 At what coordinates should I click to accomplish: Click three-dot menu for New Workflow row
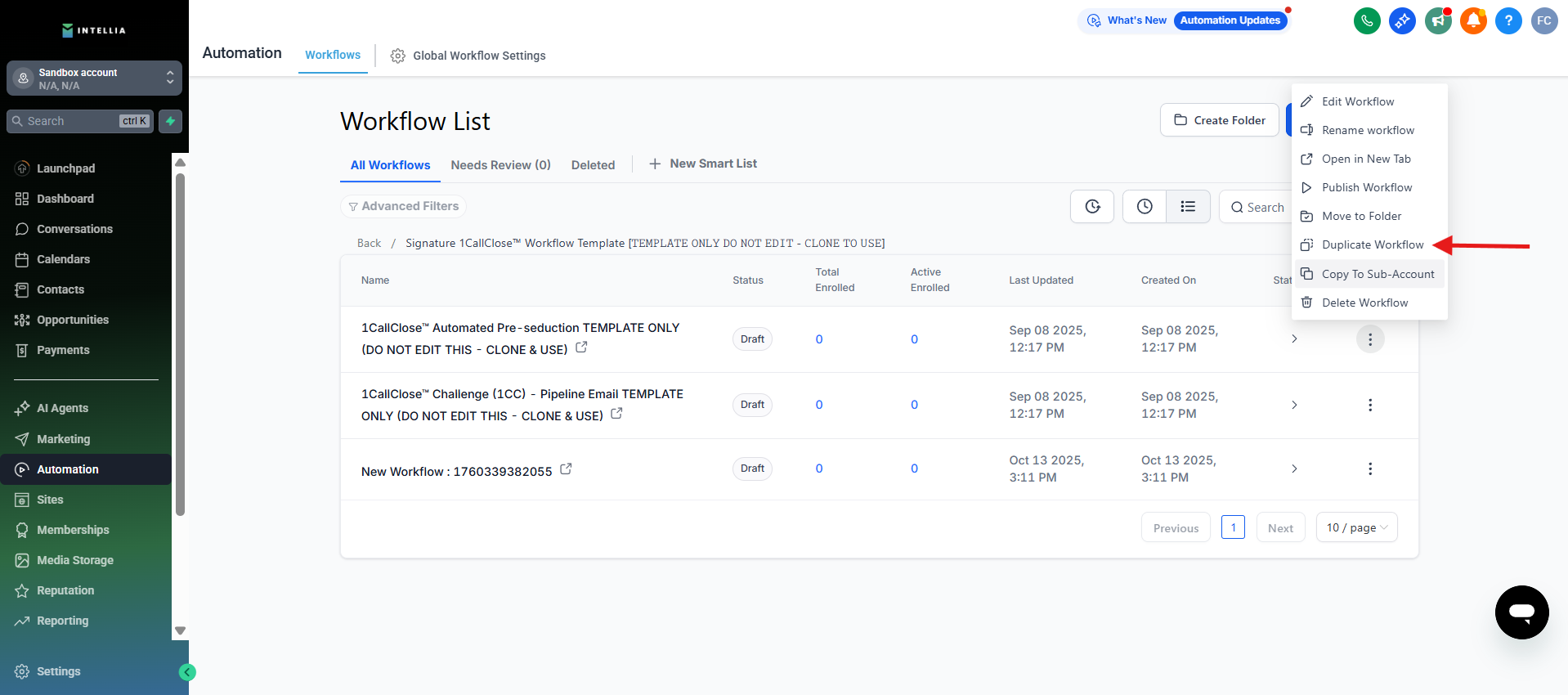pyautogui.click(x=1370, y=469)
